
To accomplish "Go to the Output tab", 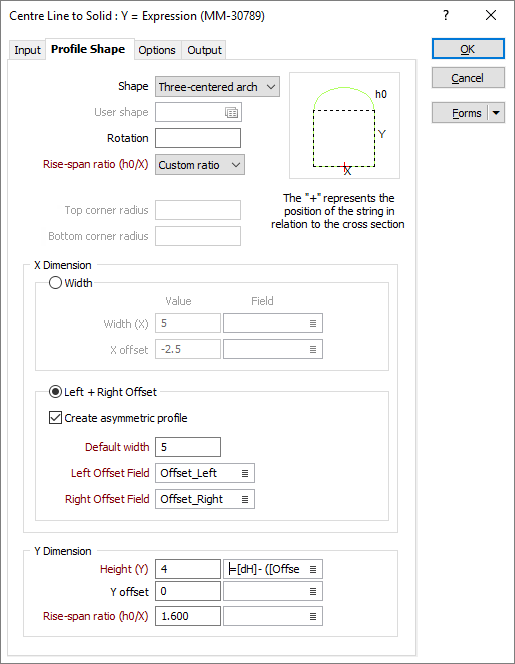I will (204, 50).
